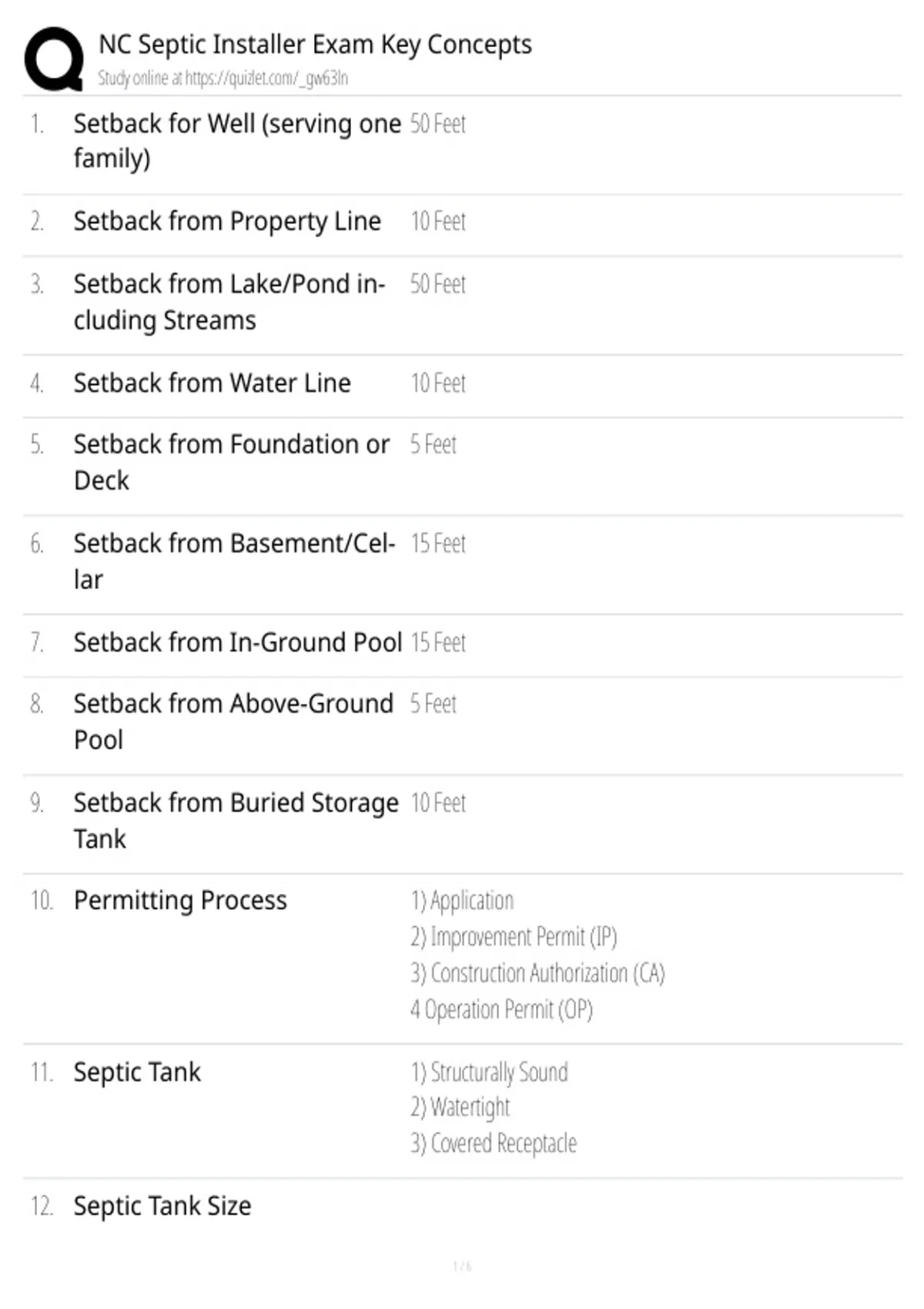Click the Construction Authorization (CA) definition line
The width and height of the screenshot is (924, 1309).
[537, 973]
